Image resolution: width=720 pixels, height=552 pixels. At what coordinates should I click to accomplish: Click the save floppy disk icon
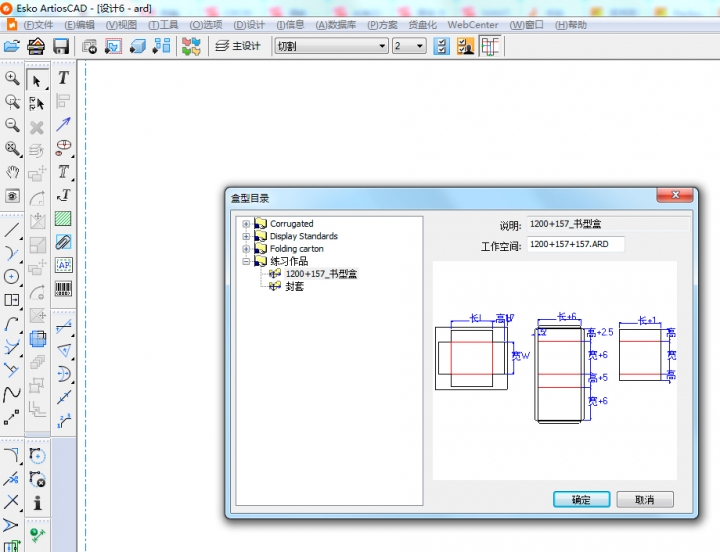click(x=61, y=46)
